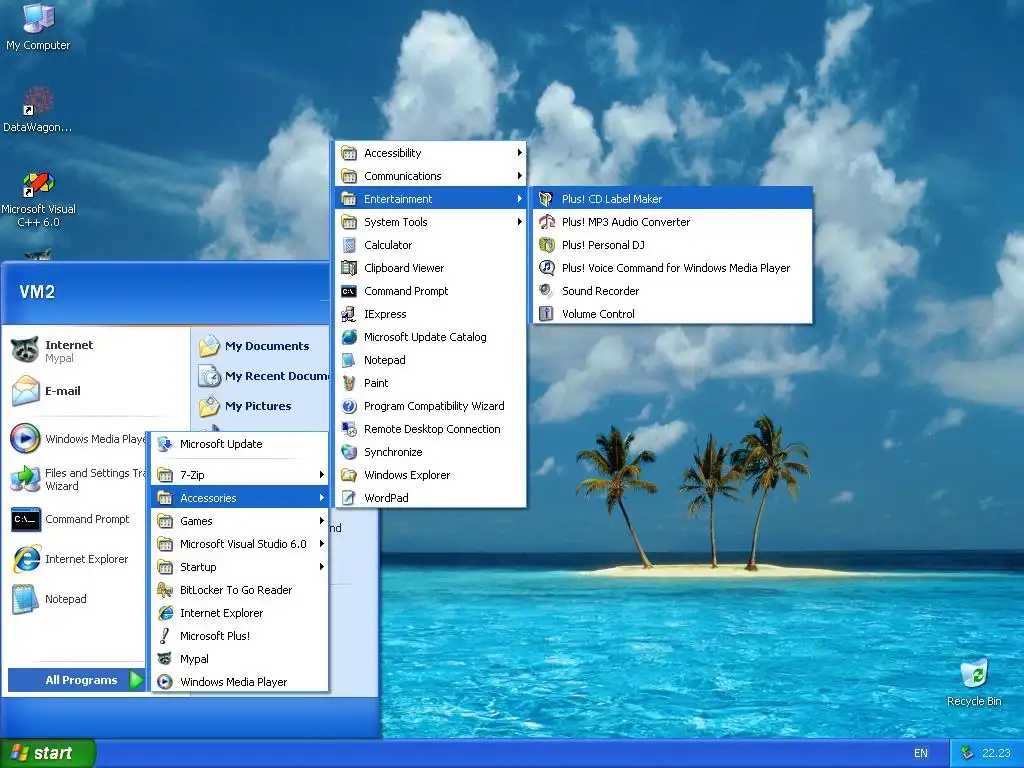Open Paint icon

349,383
